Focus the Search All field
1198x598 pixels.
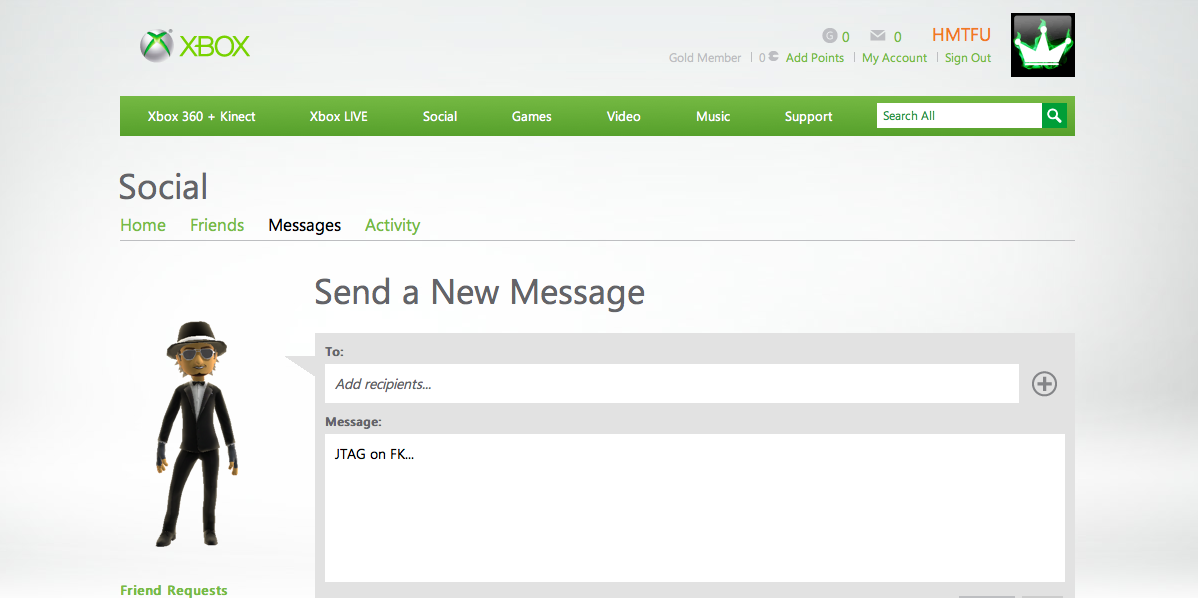coord(959,115)
